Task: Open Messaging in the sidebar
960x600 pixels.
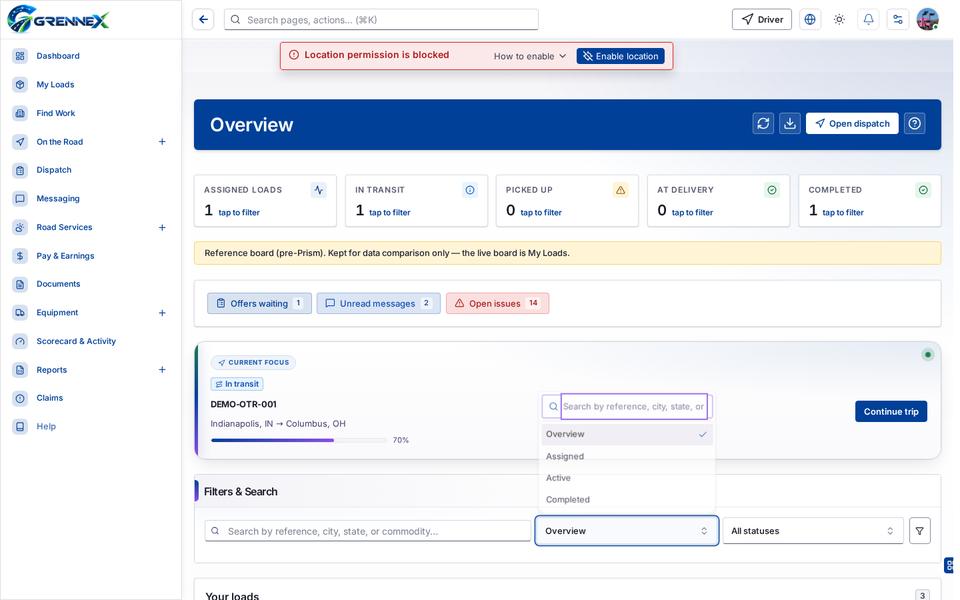Action: click(58, 198)
